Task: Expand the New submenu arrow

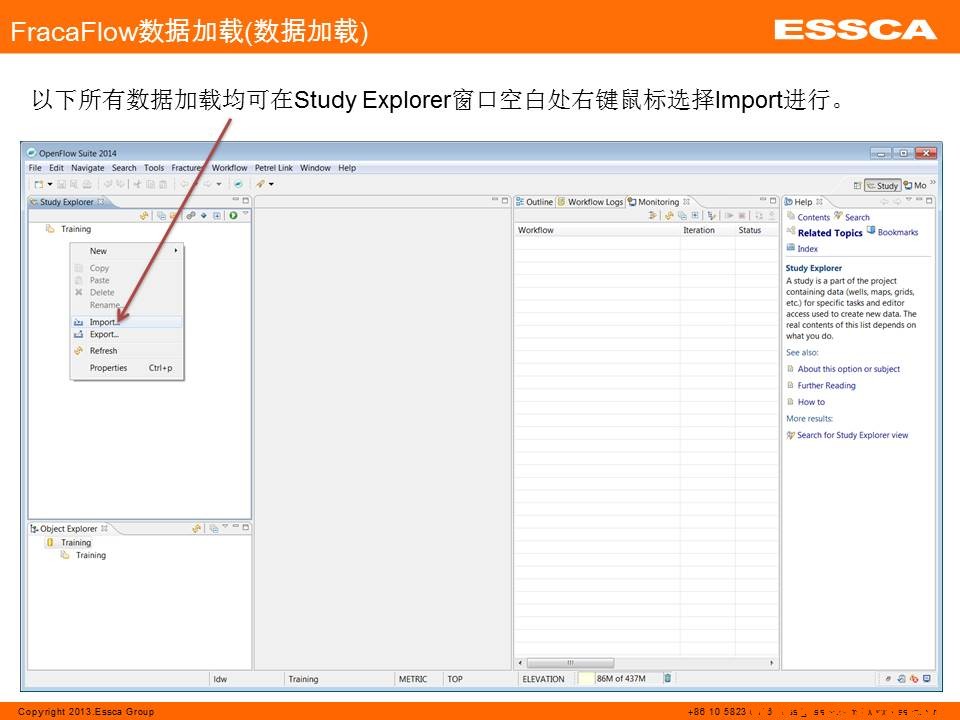Action: [x=176, y=251]
